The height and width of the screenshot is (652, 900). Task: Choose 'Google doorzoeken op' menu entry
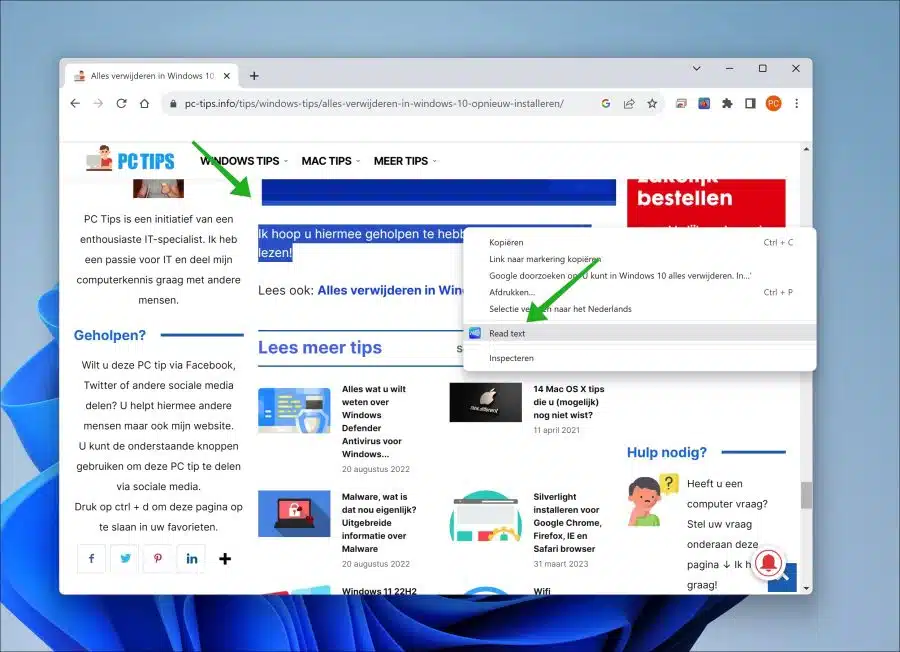639,275
